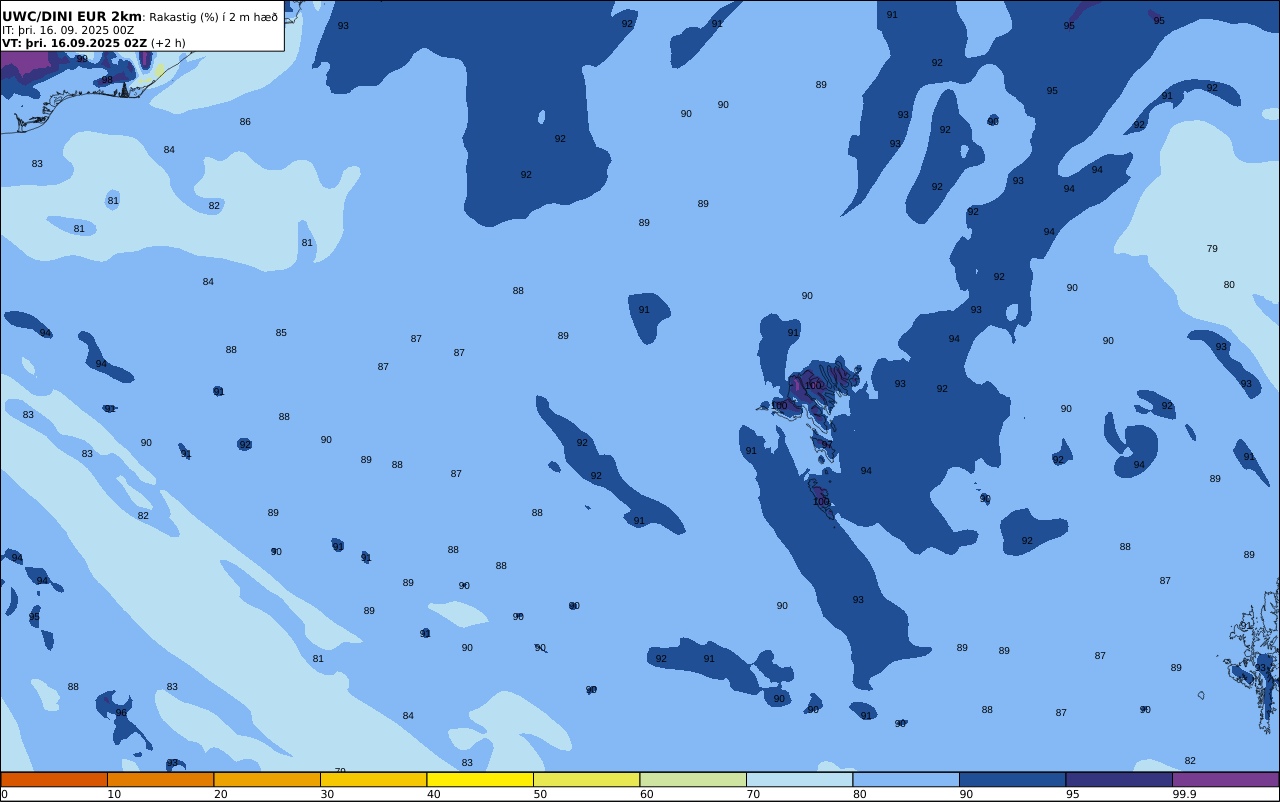Image resolution: width=1280 pixels, height=802 pixels.
Task: Click the '10' legend tick label
Action: 114,794
